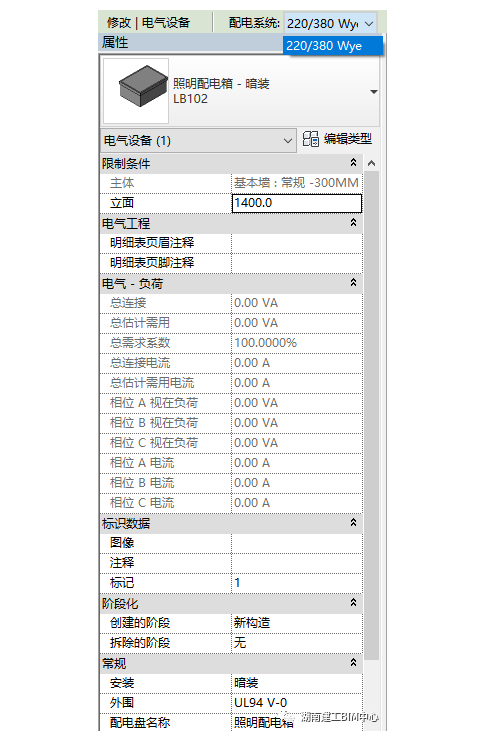This screenshot has height=737, width=503.
Task: Click the 修改 | 电气设备 context tab label
Action: (x=148, y=23)
